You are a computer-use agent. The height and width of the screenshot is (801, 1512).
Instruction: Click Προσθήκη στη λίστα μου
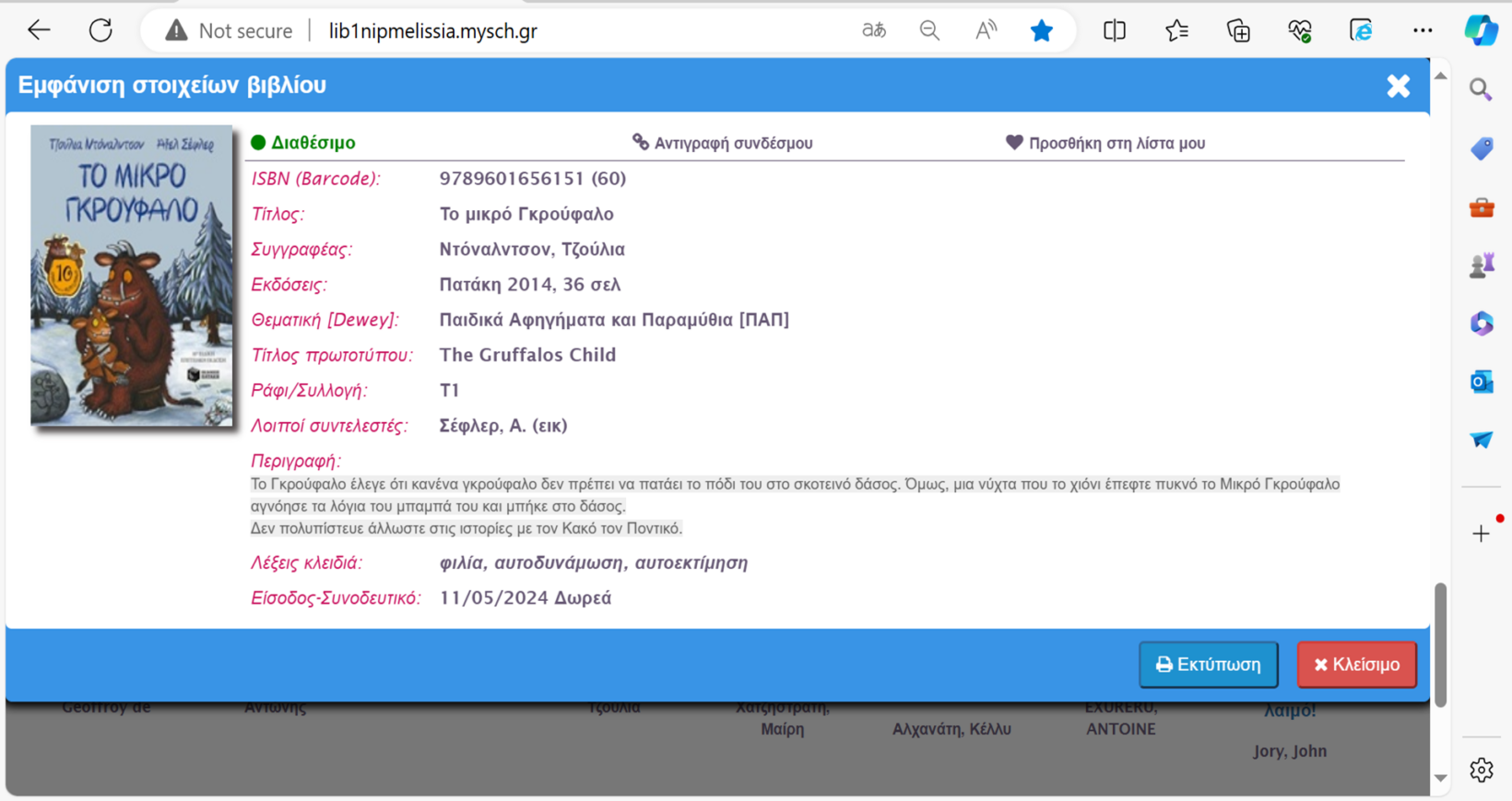[x=1105, y=143]
